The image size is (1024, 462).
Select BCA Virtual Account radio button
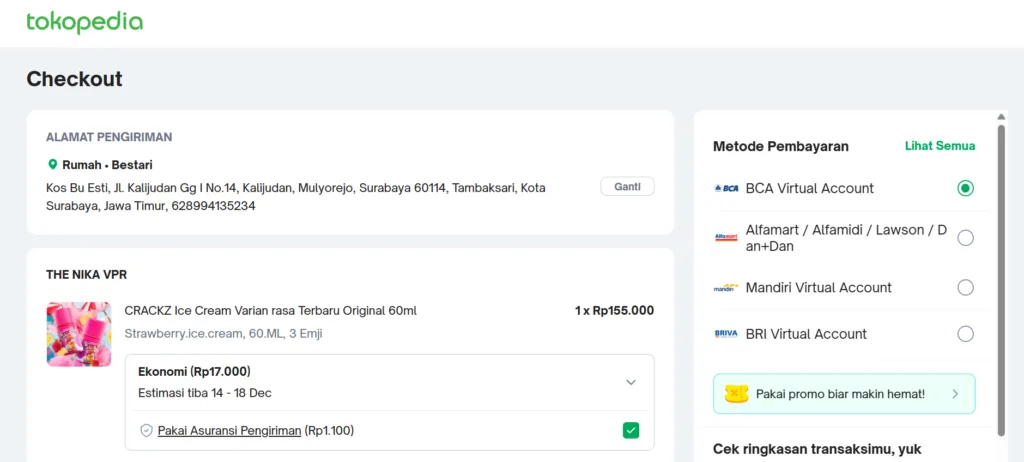coord(965,188)
